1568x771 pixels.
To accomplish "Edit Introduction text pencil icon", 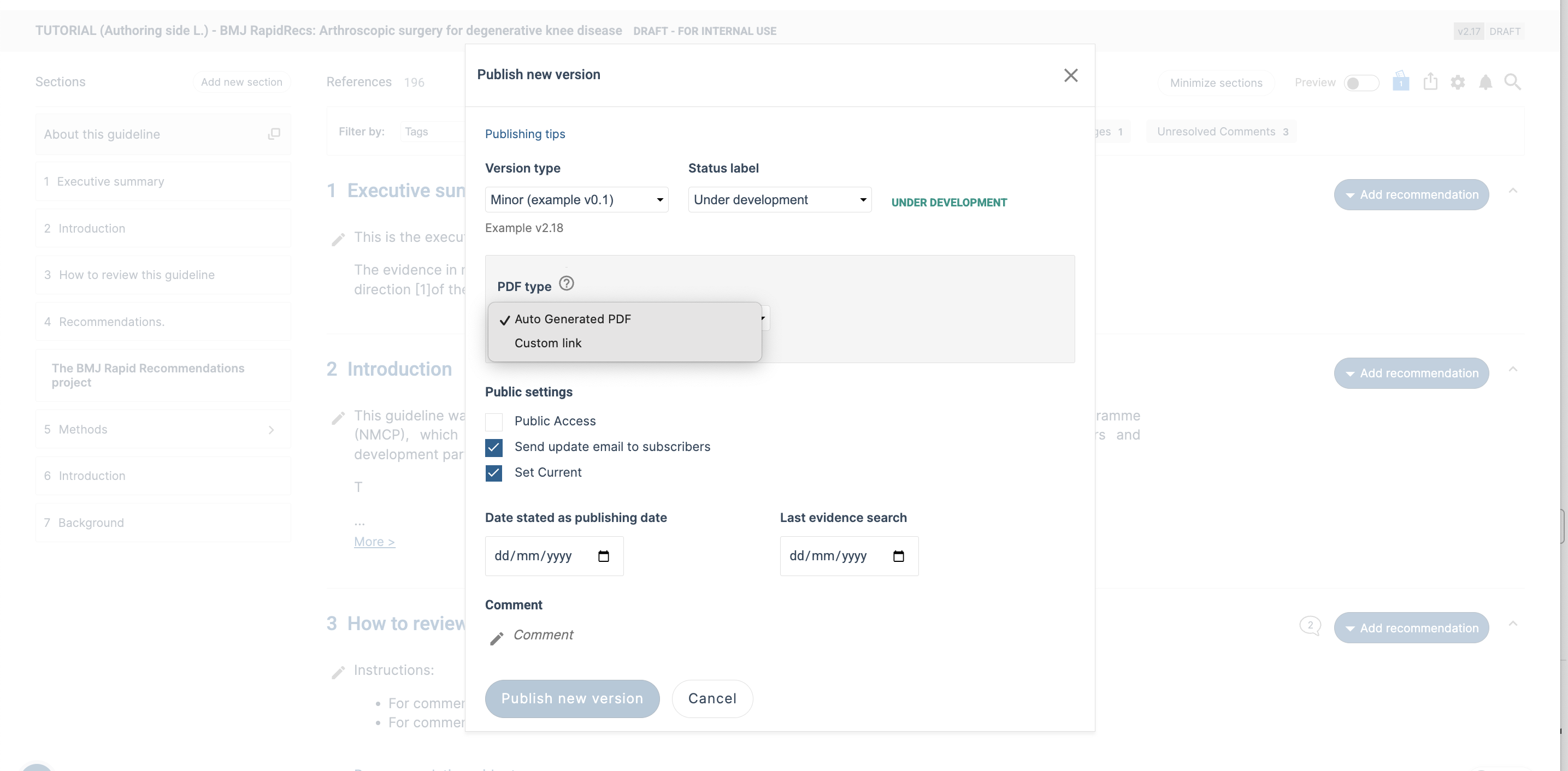I will (x=338, y=418).
